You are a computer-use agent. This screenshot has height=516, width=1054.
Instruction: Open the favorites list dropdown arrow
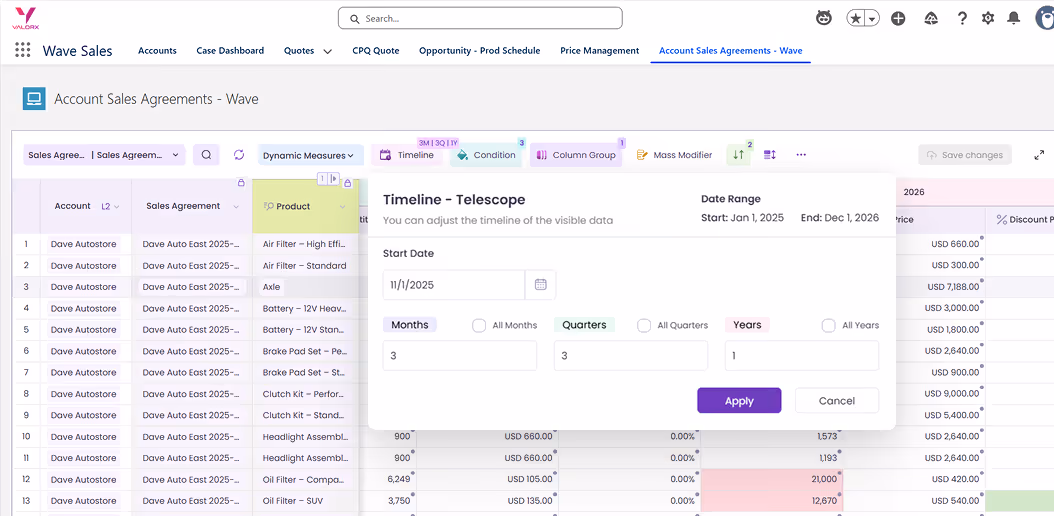click(x=872, y=19)
